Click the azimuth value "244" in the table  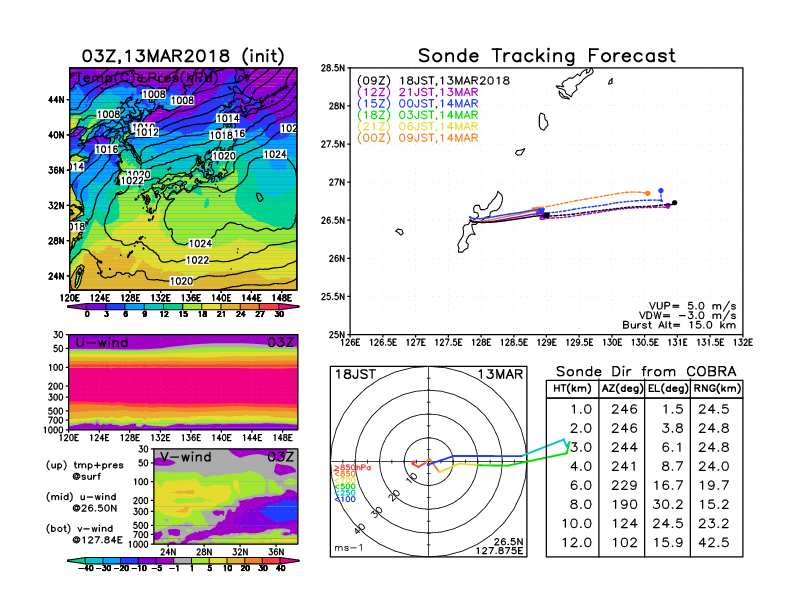pos(624,447)
